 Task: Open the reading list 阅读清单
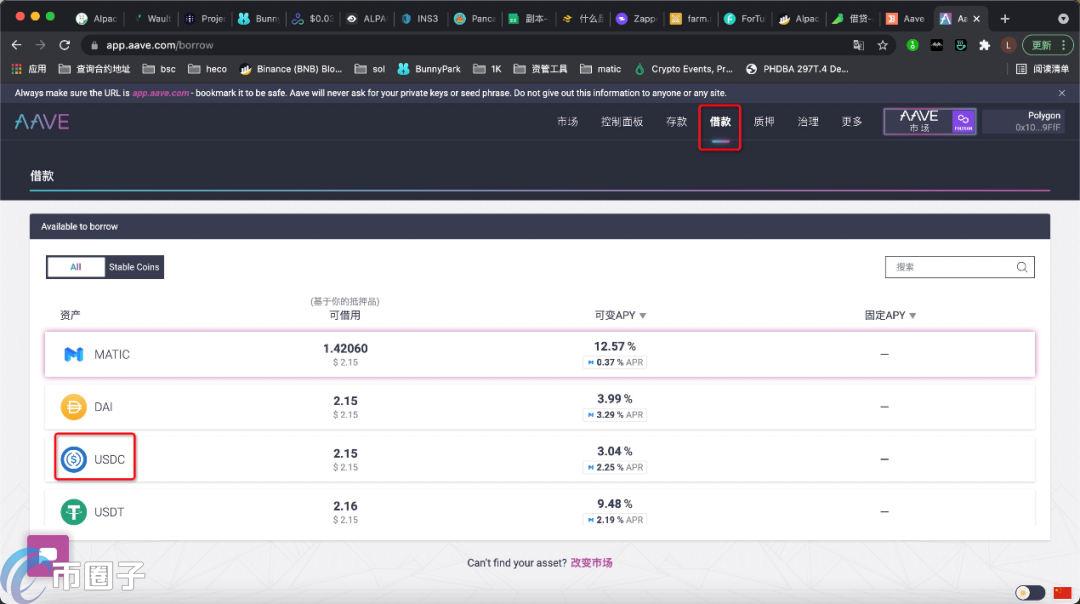pos(1043,69)
